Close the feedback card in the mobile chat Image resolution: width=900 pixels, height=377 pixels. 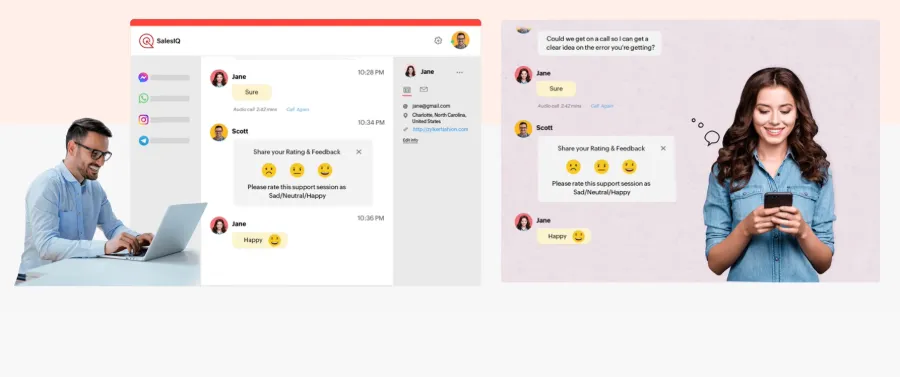coord(663,148)
